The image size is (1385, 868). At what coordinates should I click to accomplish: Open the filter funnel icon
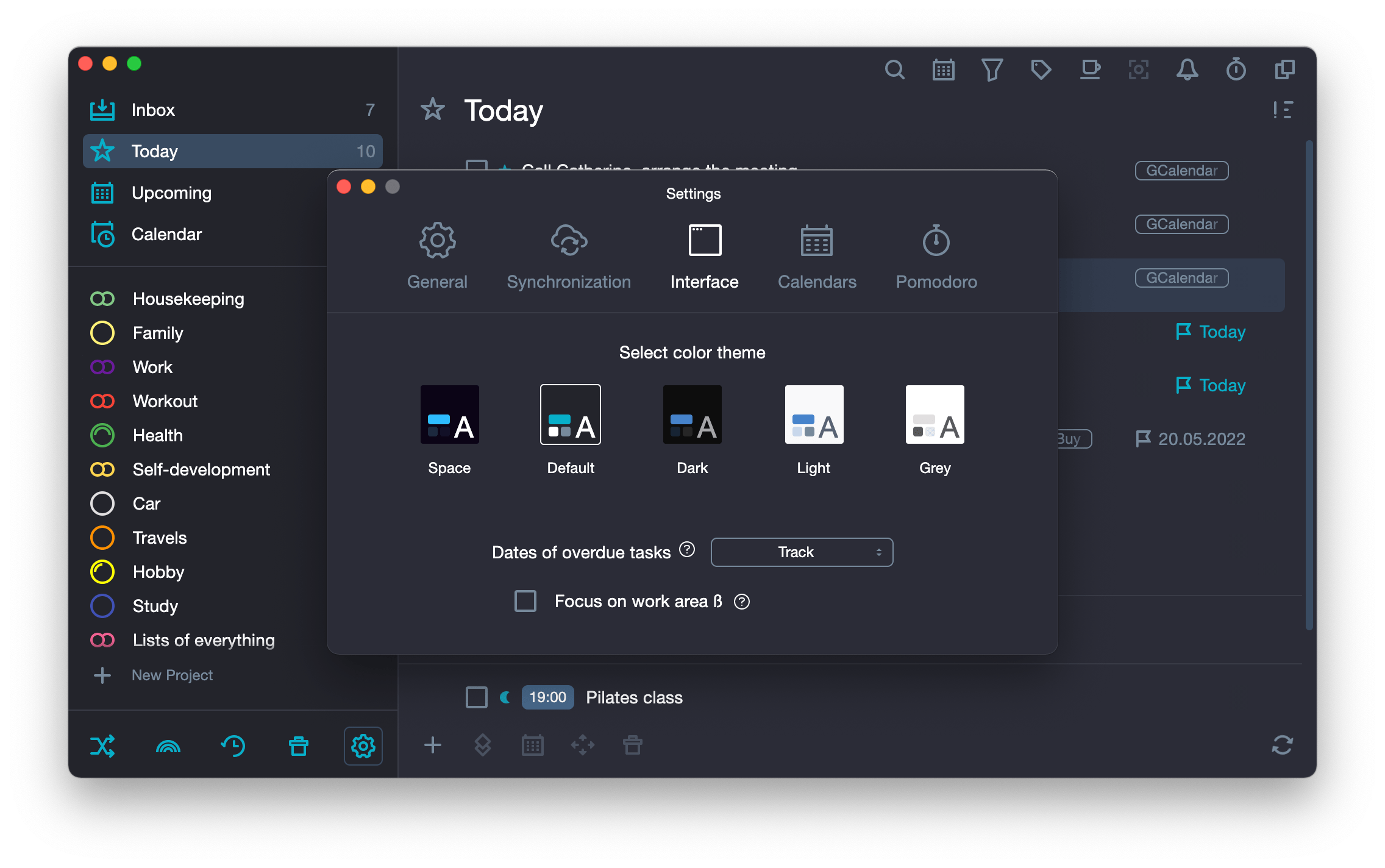tap(992, 70)
